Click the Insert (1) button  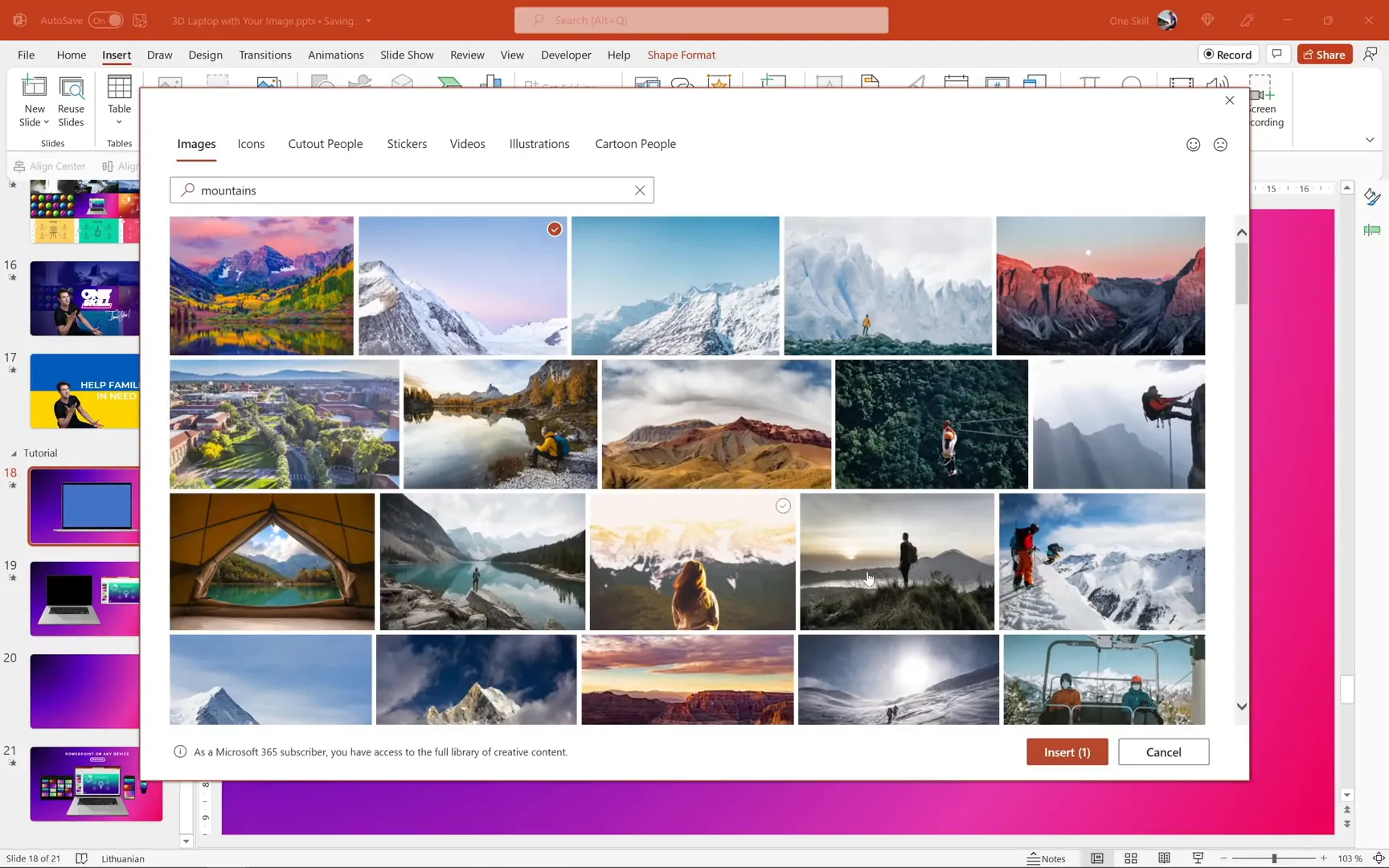click(1067, 752)
